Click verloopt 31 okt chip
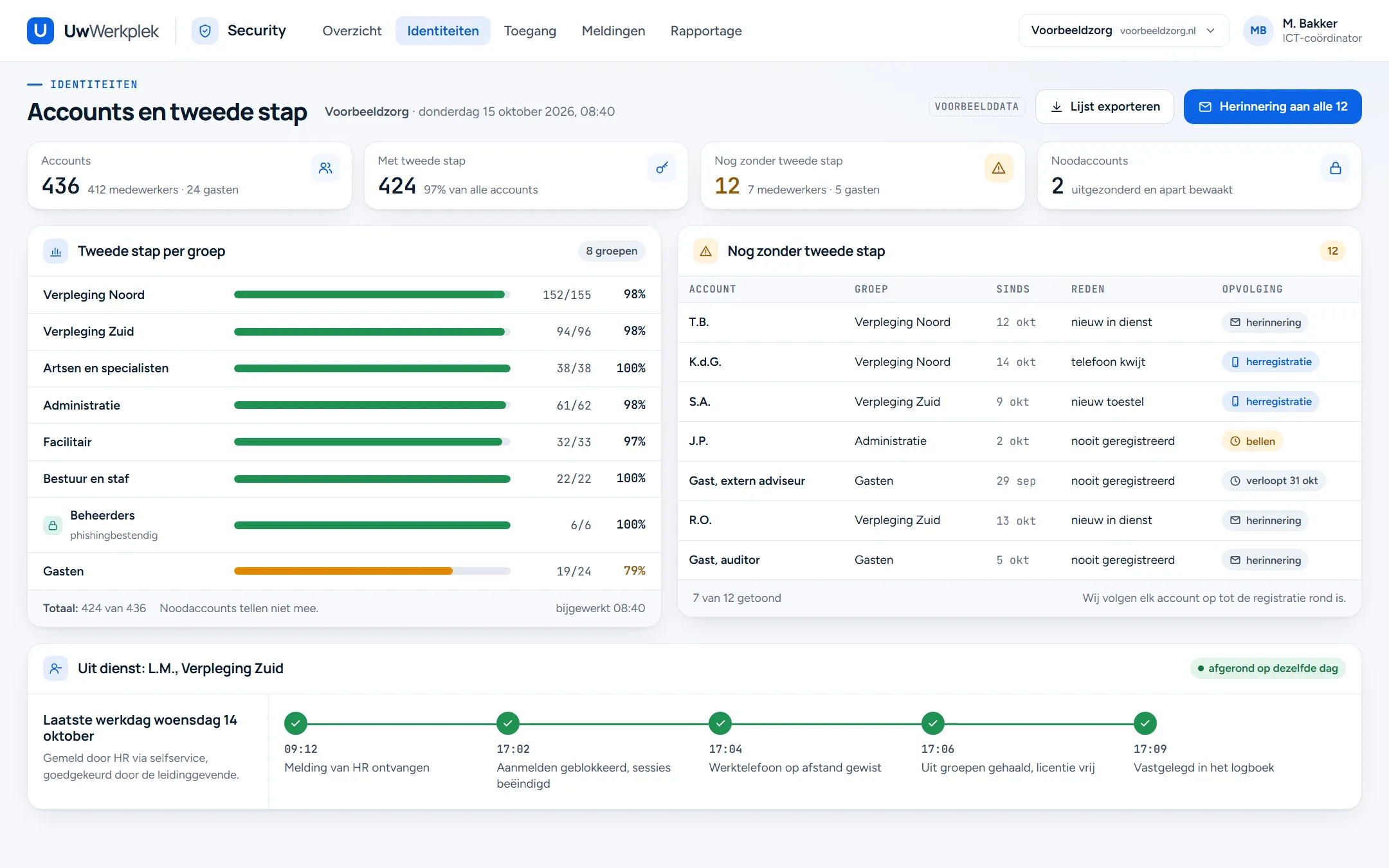Viewport: 1389px width, 868px height. [1273, 481]
